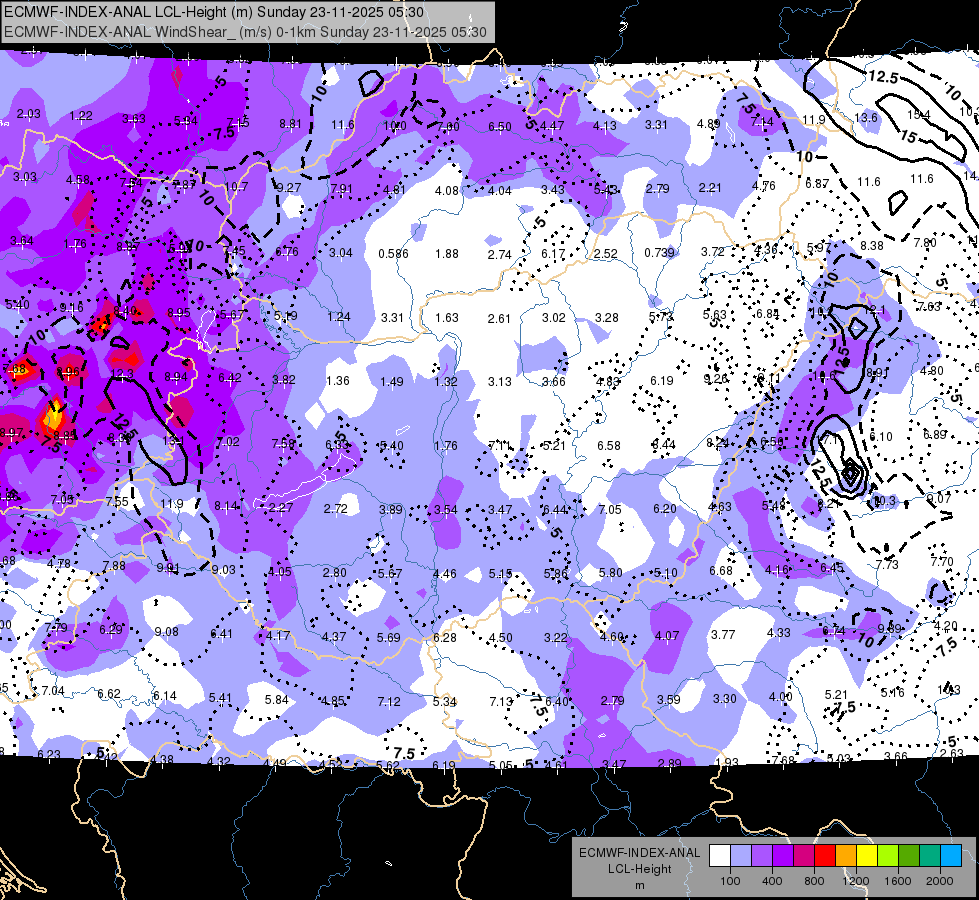Click the wind shear value 2.74
Screen dimensions: 979x900
(x=499, y=254)
